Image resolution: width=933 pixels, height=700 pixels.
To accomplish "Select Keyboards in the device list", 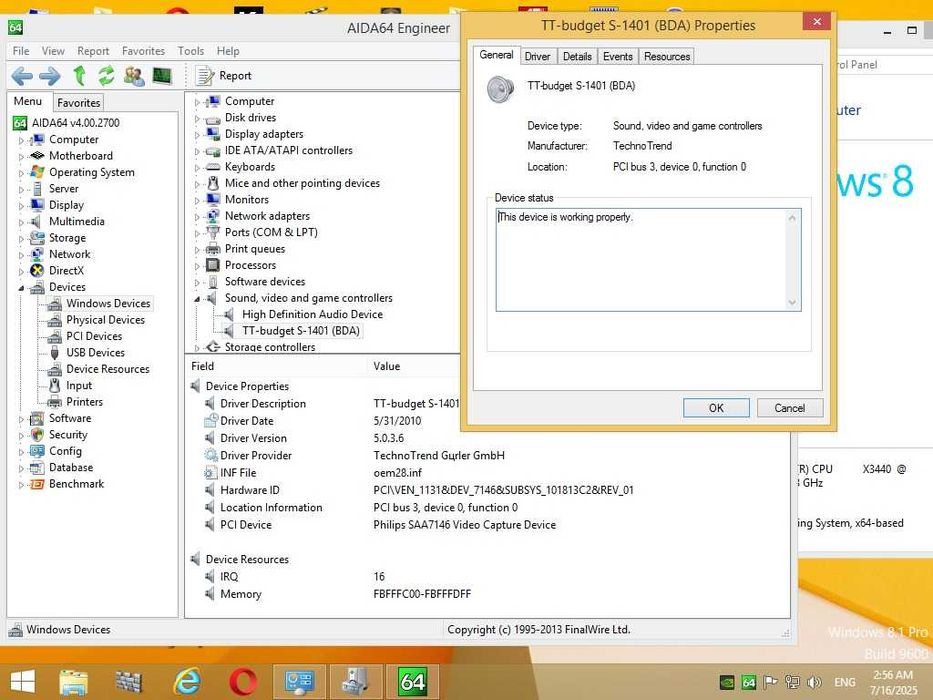I will 250,167.
